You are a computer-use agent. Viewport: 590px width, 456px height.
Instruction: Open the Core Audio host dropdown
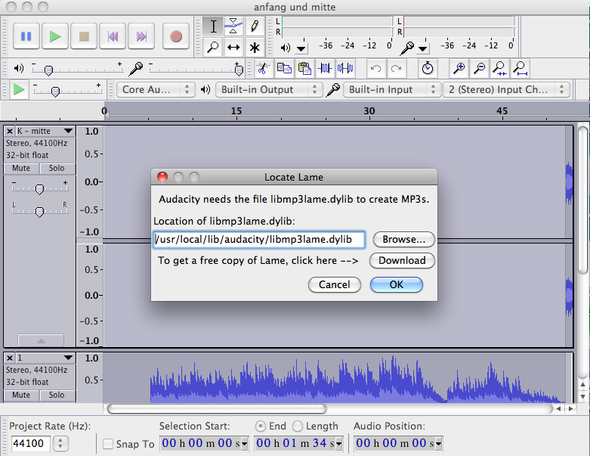click(156, 90)
